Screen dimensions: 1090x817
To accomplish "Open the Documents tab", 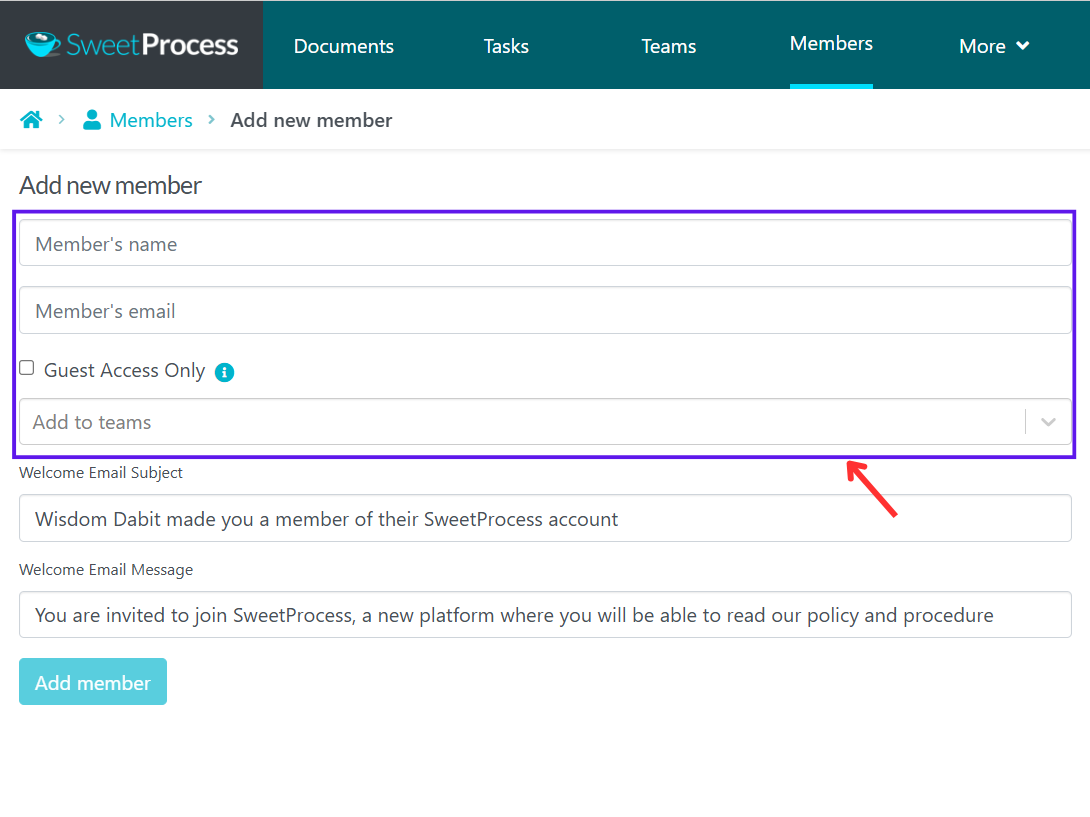I will [343, 46].
